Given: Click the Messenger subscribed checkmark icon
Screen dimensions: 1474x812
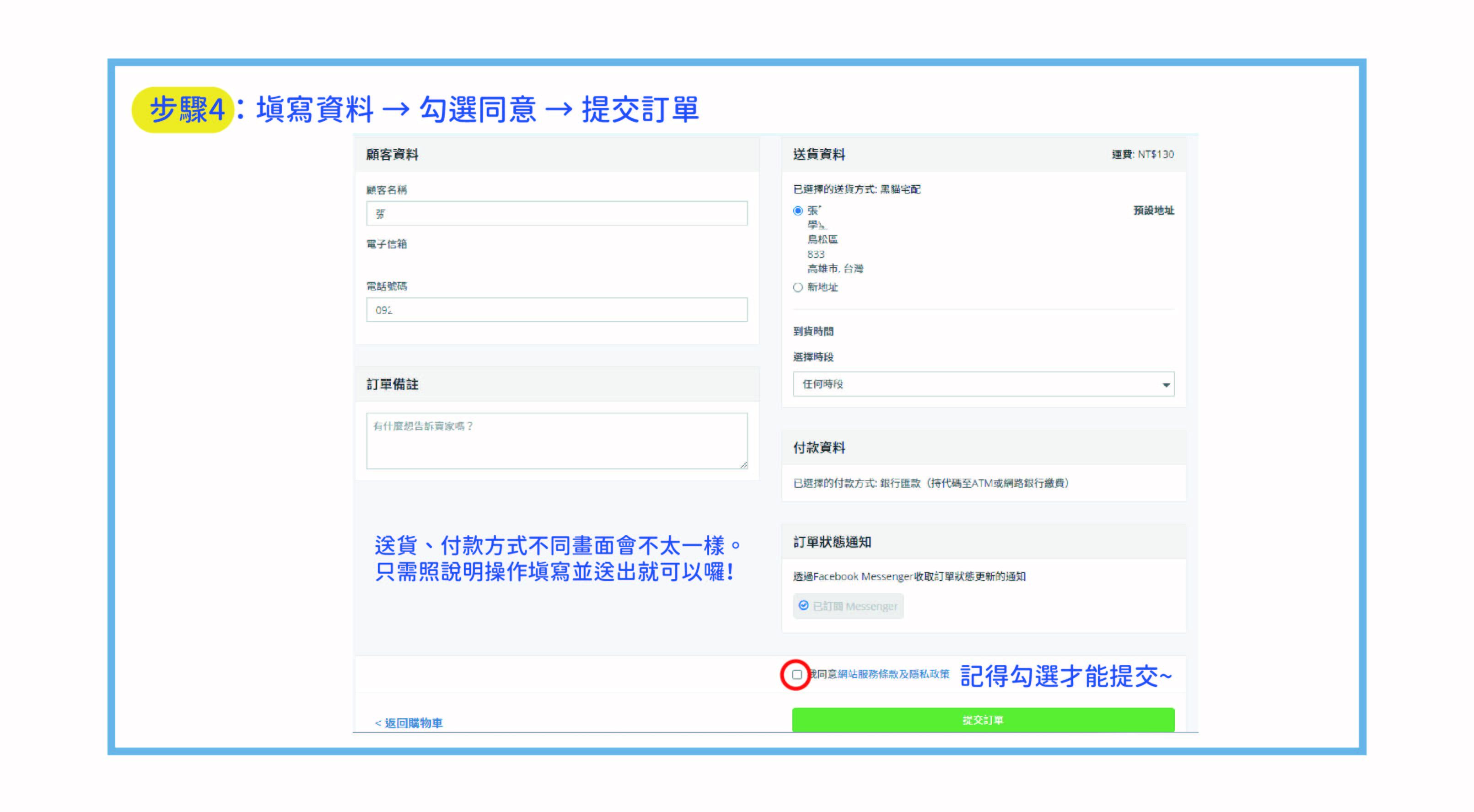Looking at the screenshot, I should click(803, 605).
